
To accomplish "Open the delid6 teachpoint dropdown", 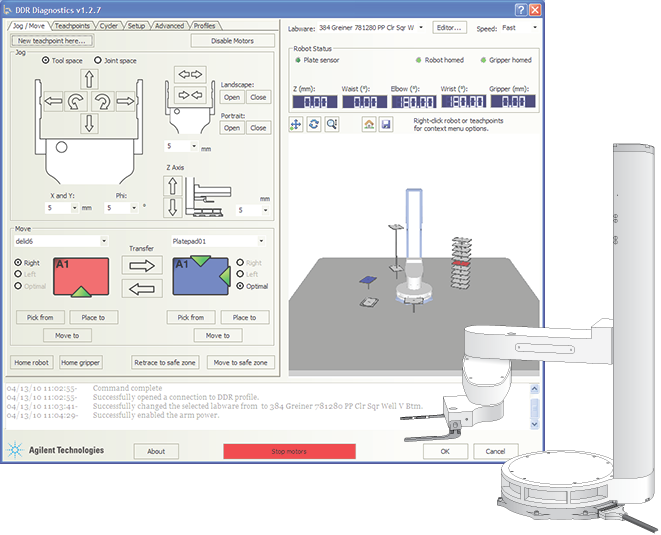I will tap(104, 241).
